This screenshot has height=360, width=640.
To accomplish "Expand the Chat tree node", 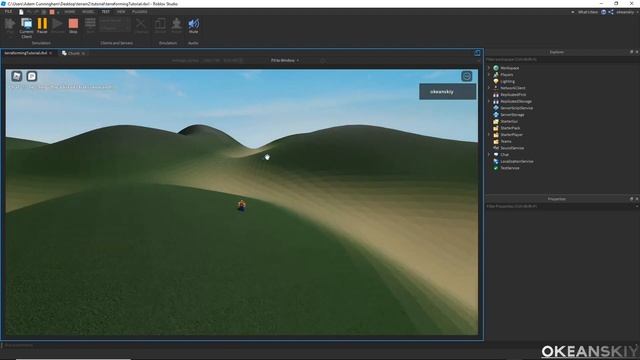I will click(x=489, y=155).
